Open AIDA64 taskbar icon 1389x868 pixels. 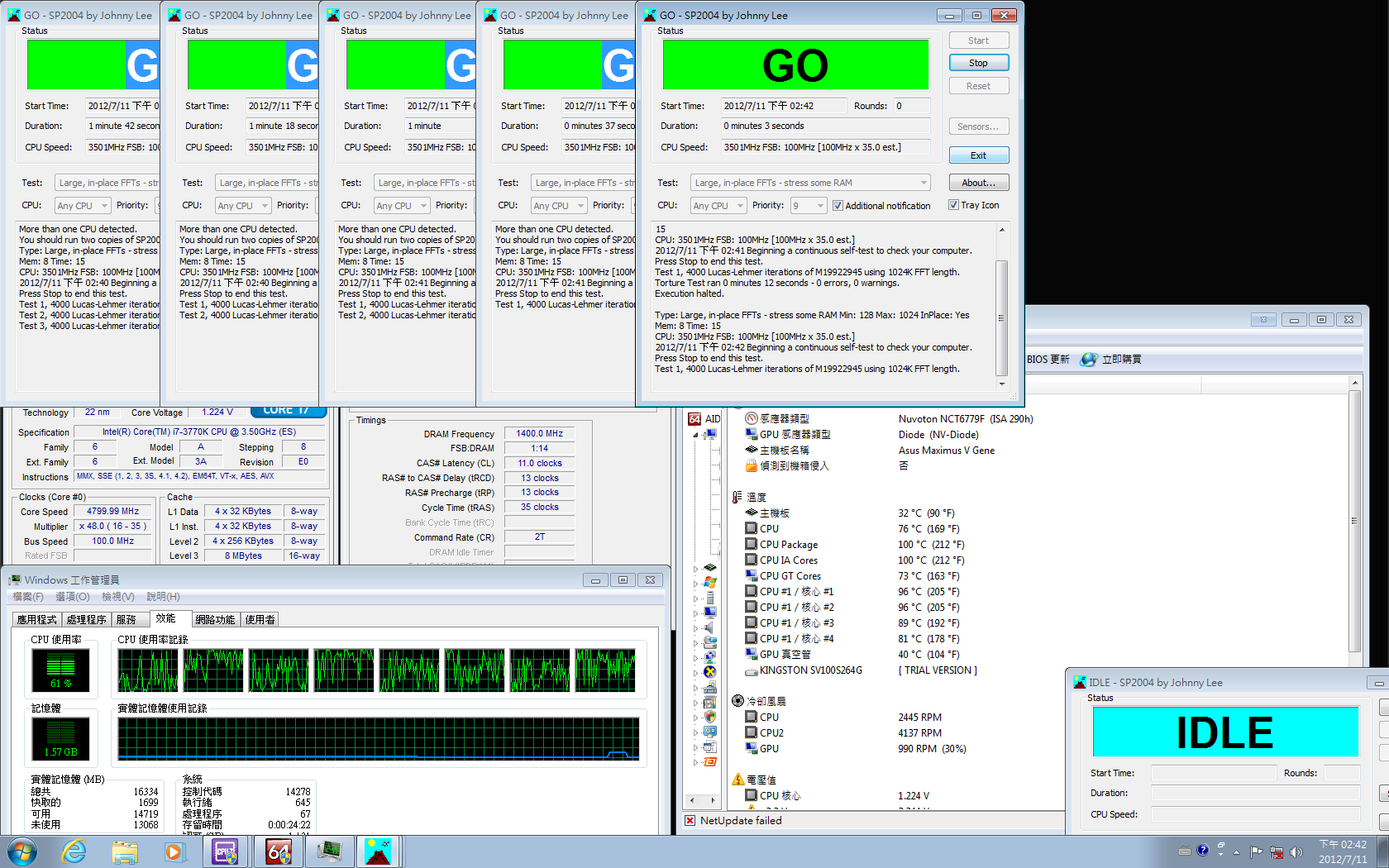[279, 851]
